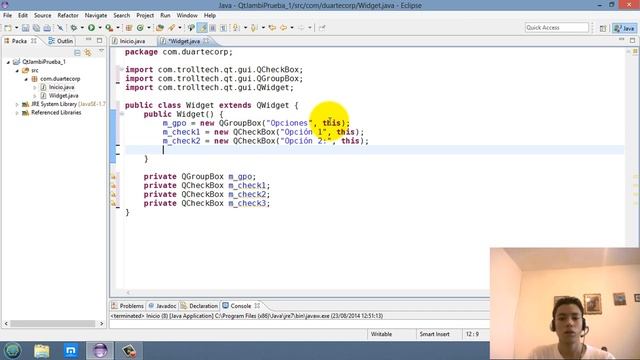Go to Last Edit Location icon

pos(272,28)
